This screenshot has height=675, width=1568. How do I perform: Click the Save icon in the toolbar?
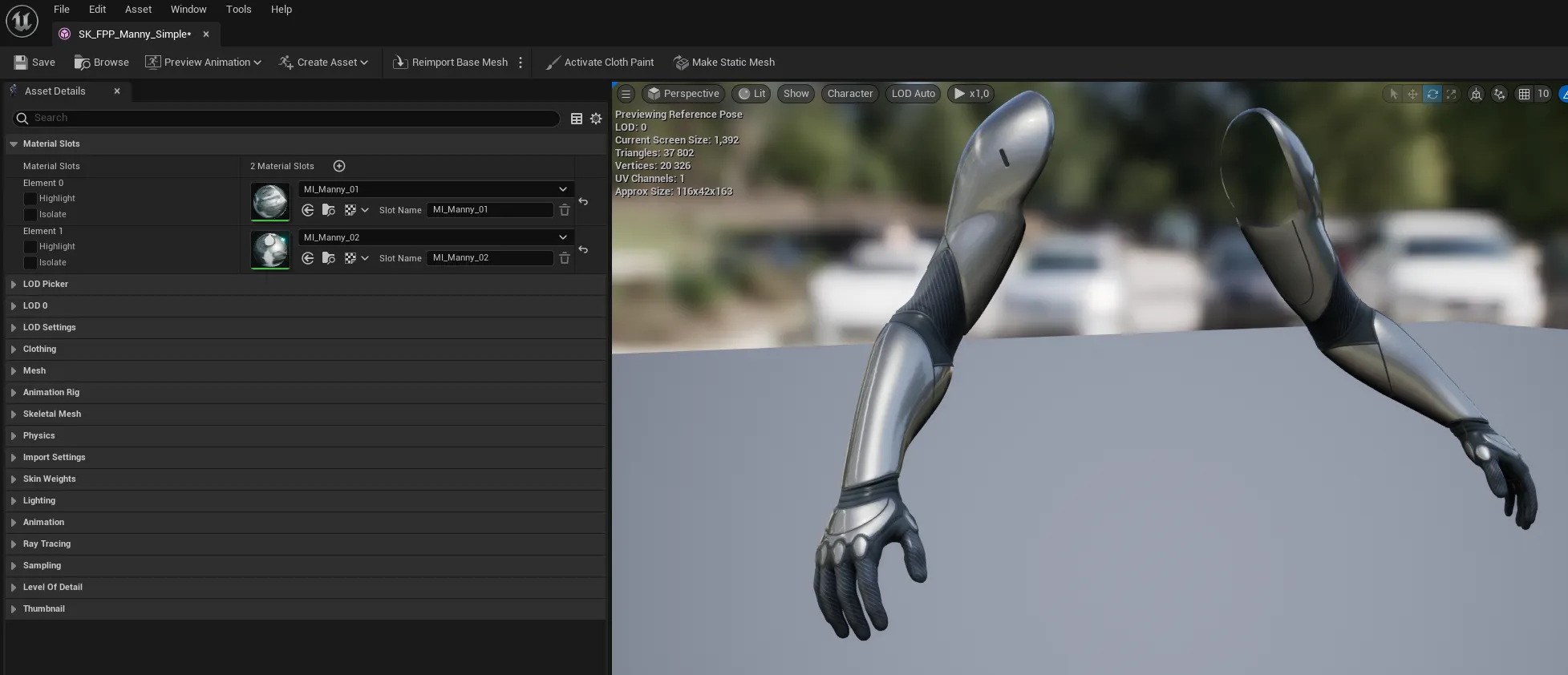pos(21,63)
